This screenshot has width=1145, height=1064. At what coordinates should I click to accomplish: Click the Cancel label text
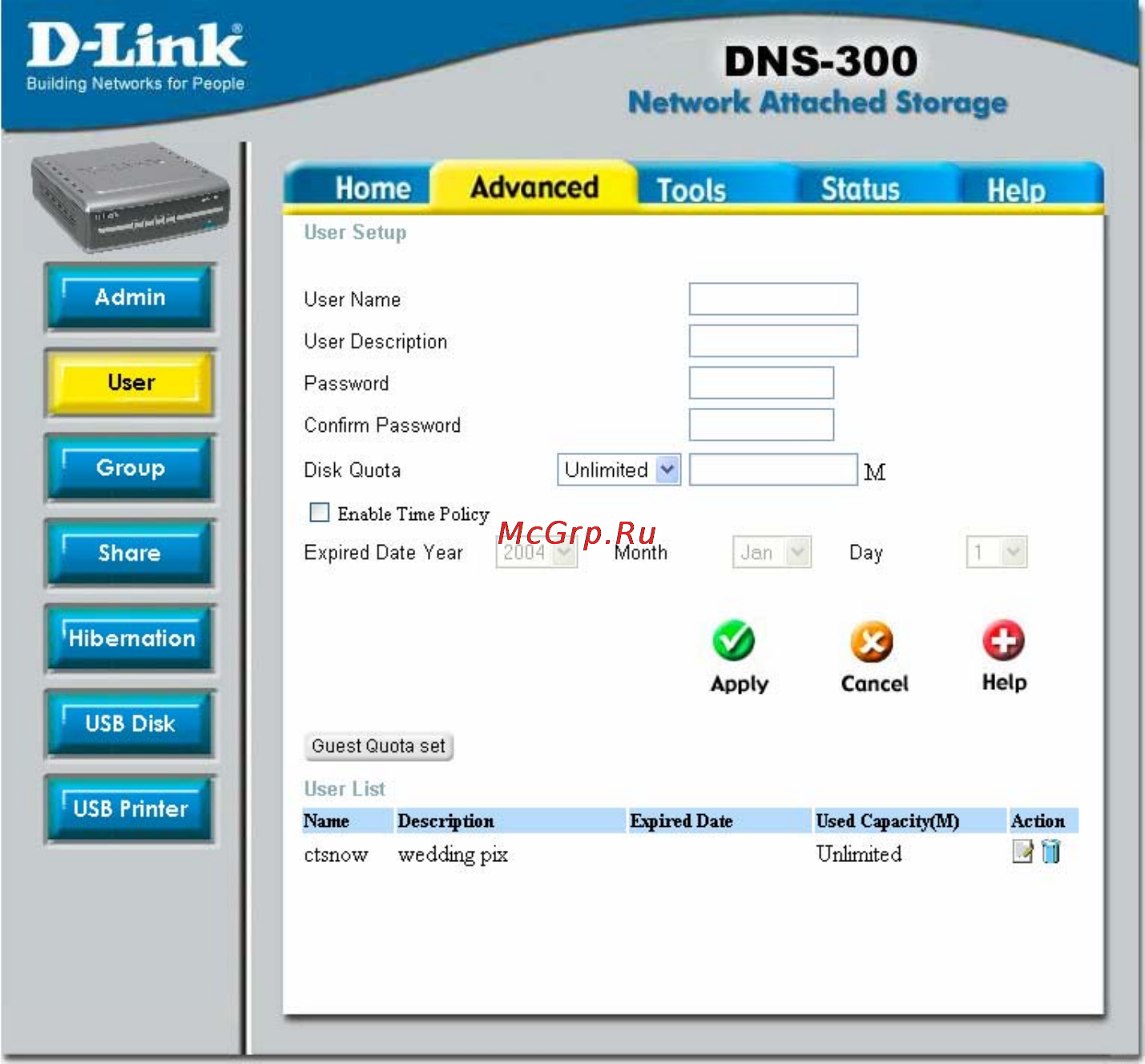pos(874,683)
